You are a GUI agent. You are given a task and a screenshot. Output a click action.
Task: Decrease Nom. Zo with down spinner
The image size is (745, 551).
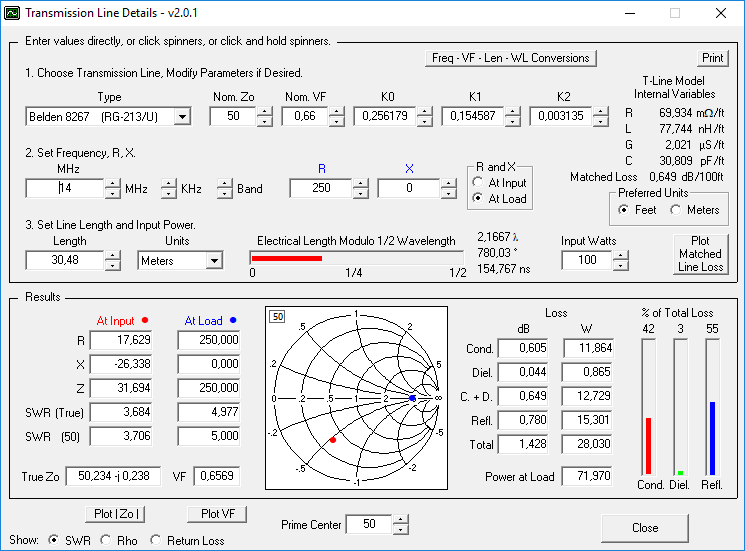tap(265, 121)
